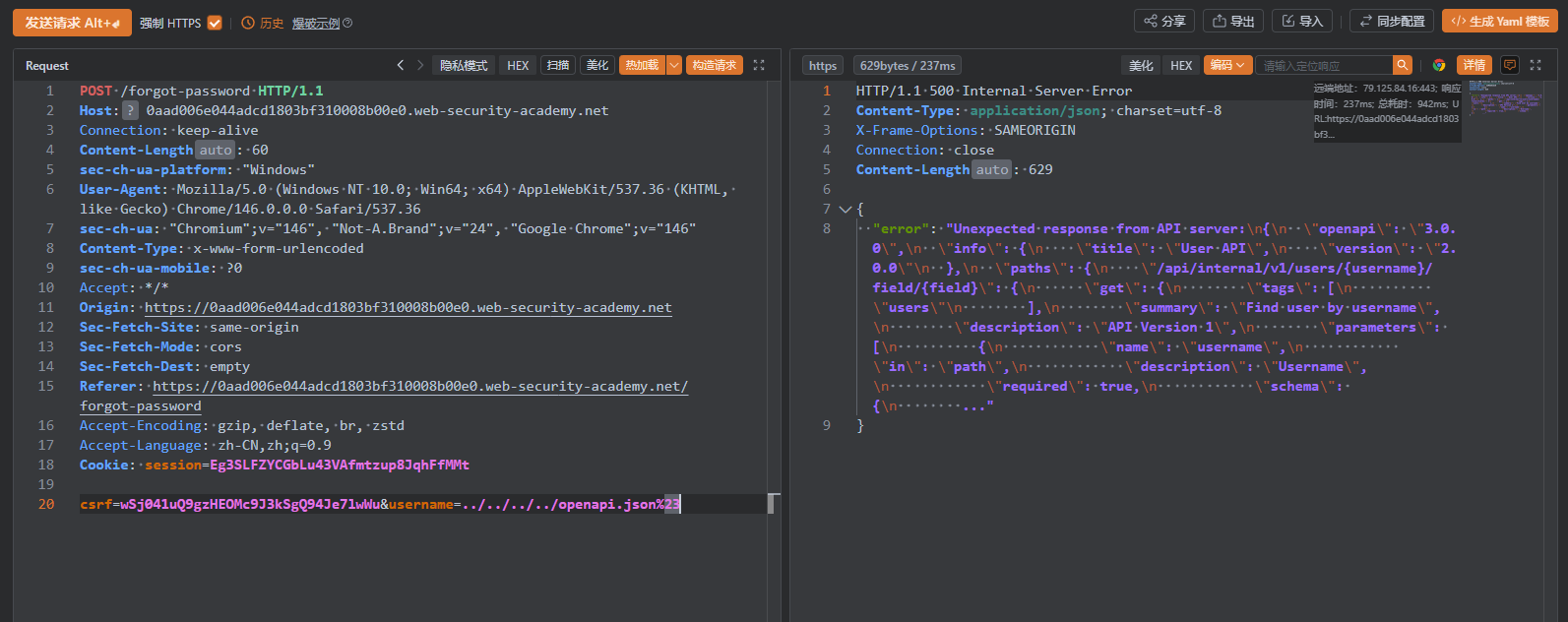Open the 热加载 dropdown arrow
The image size is (1568, 622).
674,65
